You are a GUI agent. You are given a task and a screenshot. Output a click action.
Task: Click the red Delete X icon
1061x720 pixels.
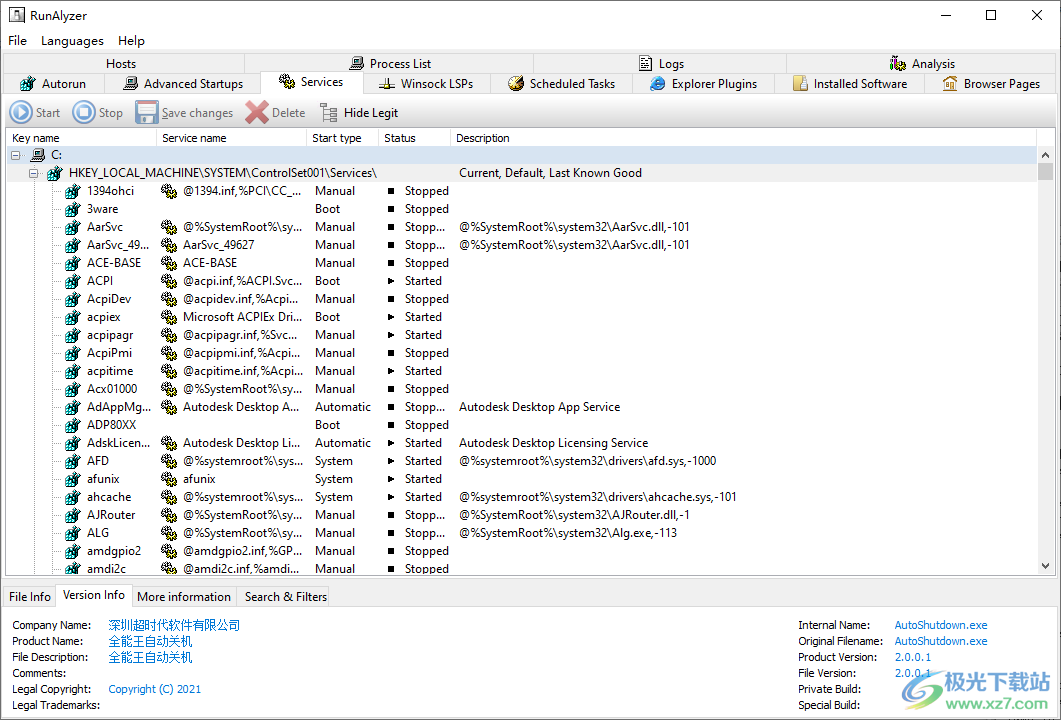tap(257, 113)
